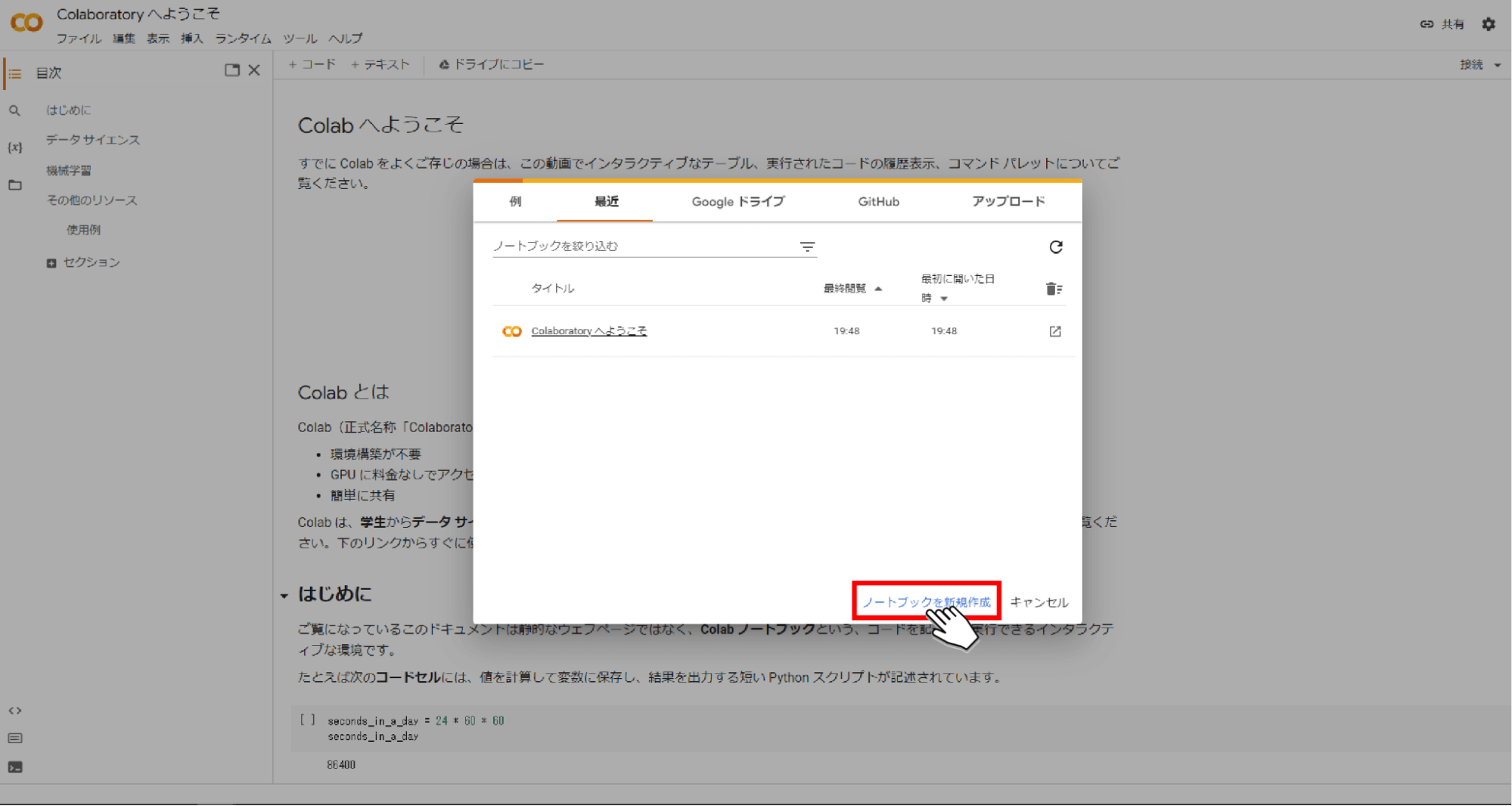This screenshot has width=1512, height=806.
Task: Click the 接続 button
Action: click(1471, 64)
